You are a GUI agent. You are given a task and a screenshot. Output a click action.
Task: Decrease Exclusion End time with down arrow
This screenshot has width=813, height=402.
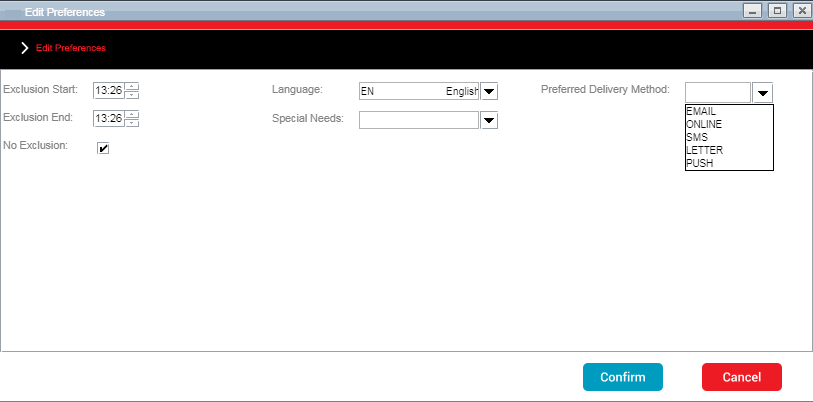[x=133, y=122]
